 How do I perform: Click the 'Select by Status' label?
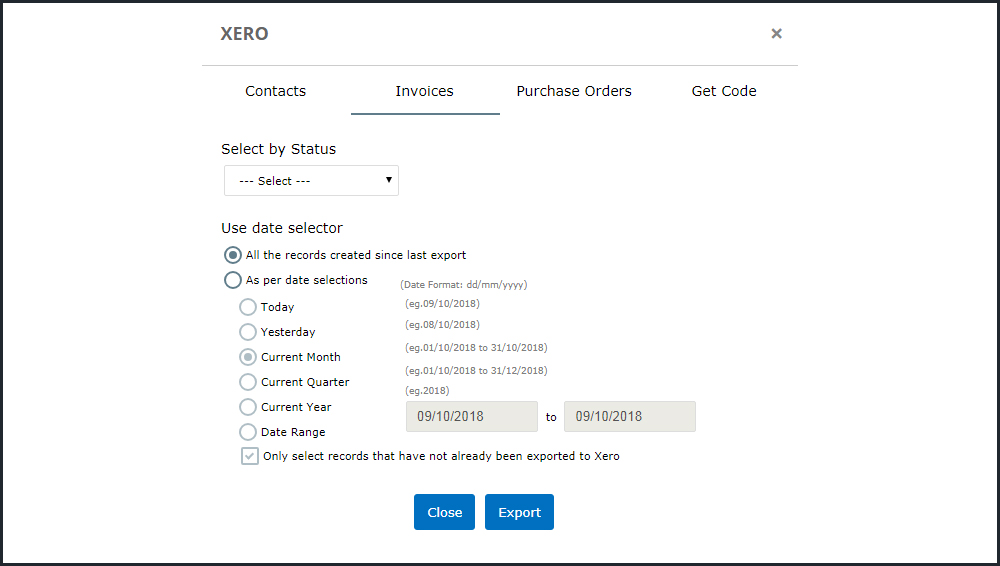coord(279,149)
